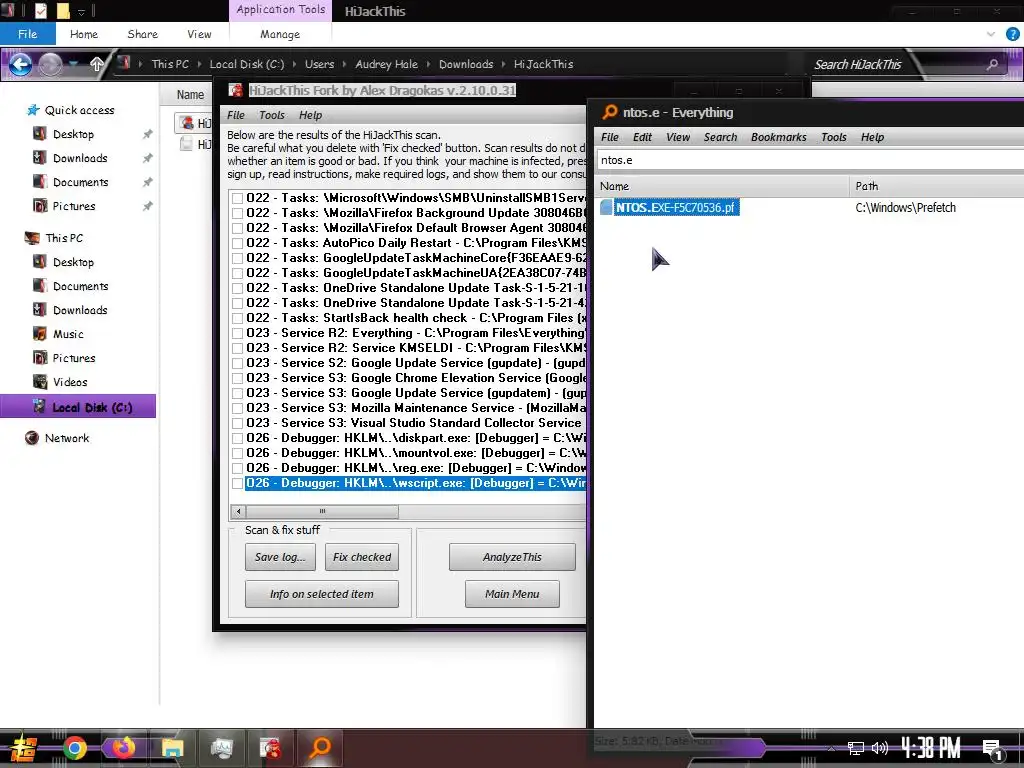Open the volume control in system tray

(x=880, y=748)
